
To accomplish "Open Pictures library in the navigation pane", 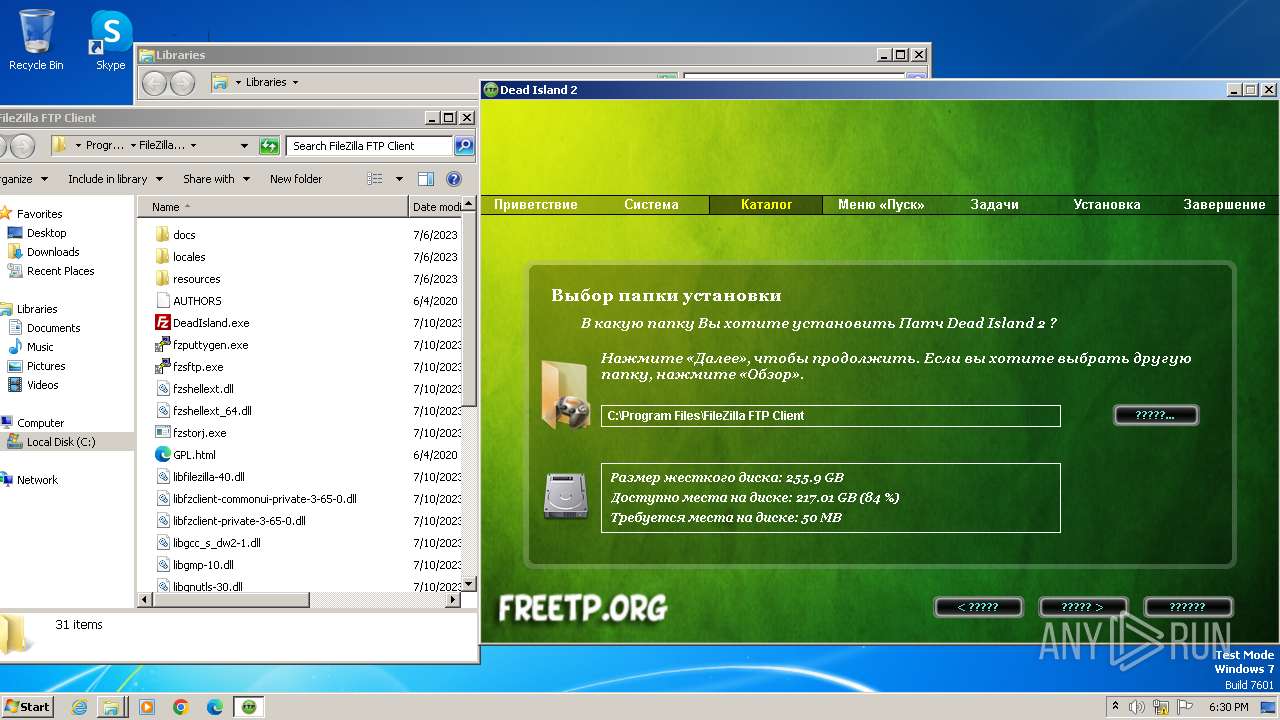I will coord(46,366).
